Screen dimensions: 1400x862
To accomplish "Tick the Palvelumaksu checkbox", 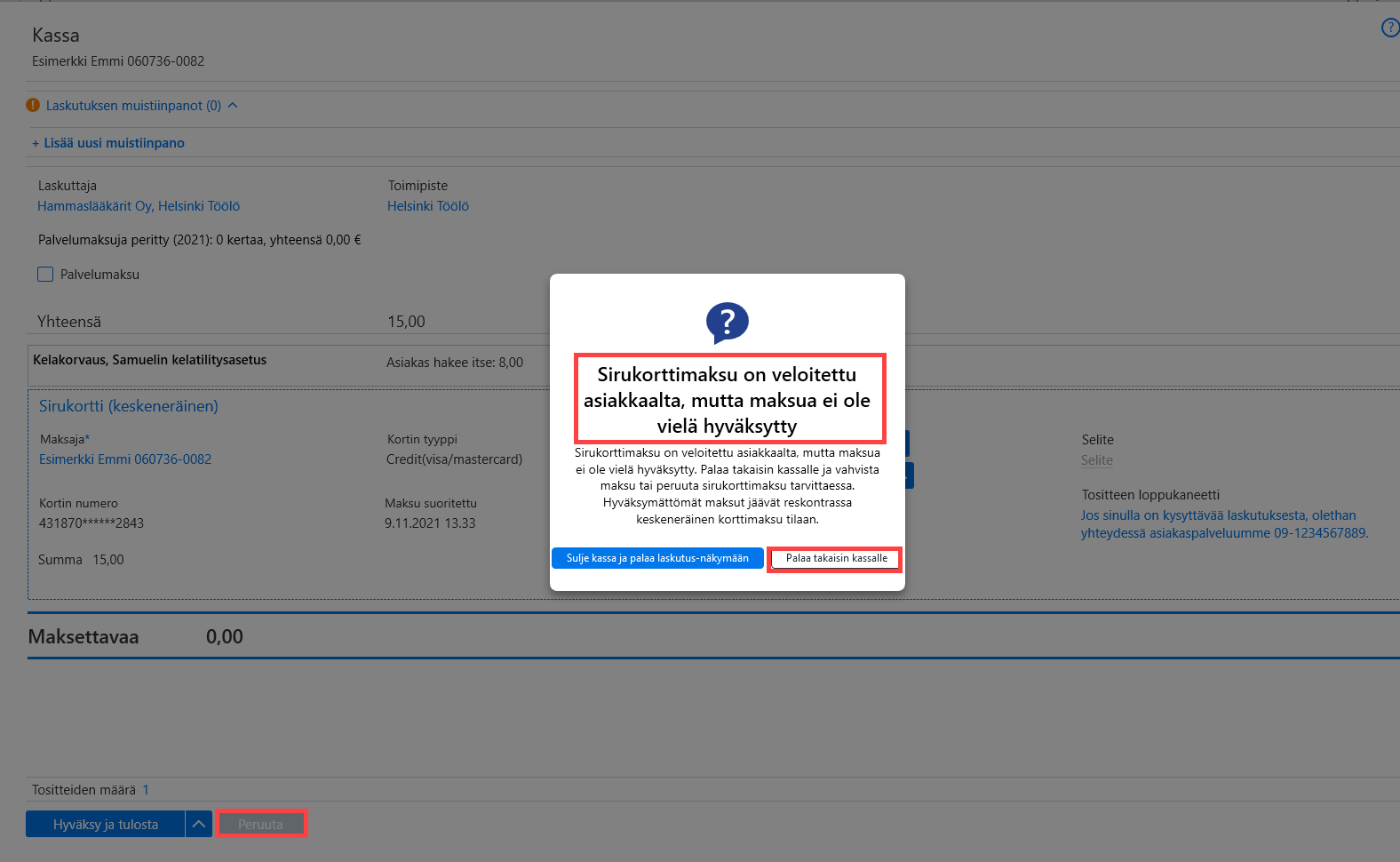I will (x=45, y=275).
